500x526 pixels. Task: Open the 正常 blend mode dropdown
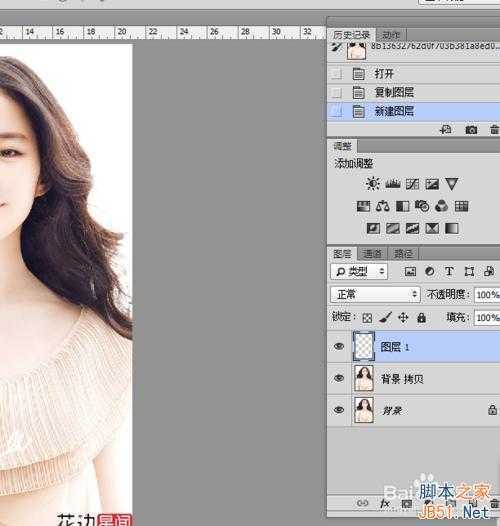point(375,295)
